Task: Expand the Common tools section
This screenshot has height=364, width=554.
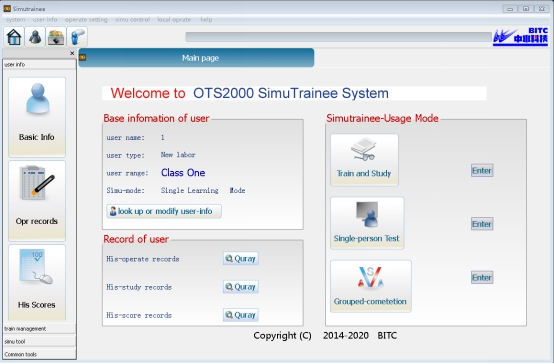Action: click(39, 354)
